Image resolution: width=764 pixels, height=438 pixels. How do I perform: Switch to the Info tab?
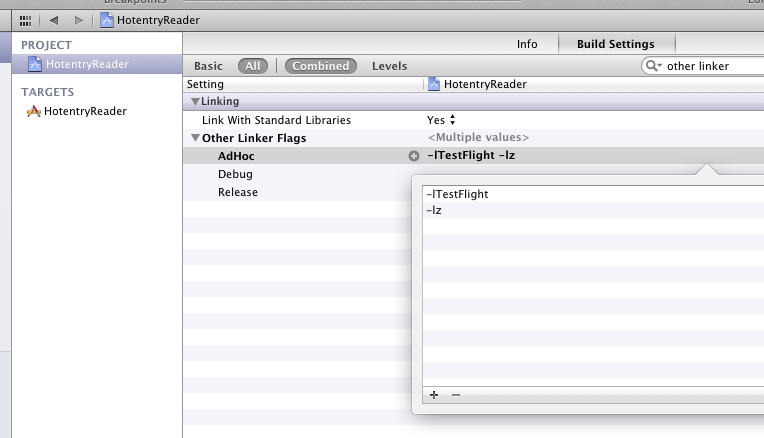527,44
